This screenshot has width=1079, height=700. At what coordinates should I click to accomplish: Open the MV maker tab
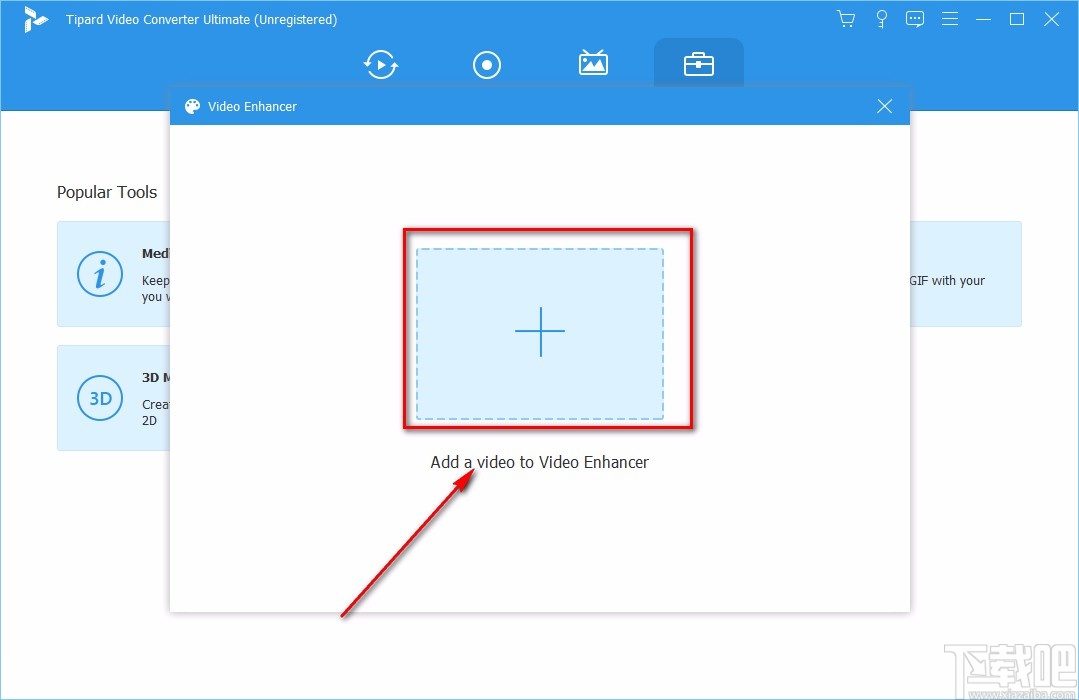point(592,63)
